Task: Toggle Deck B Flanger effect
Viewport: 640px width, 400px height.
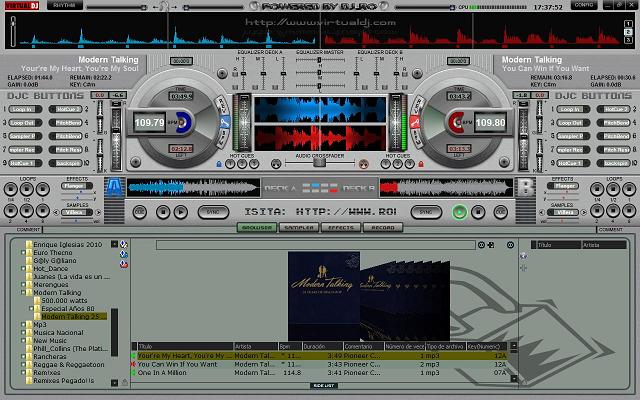Action: (562, 186)
